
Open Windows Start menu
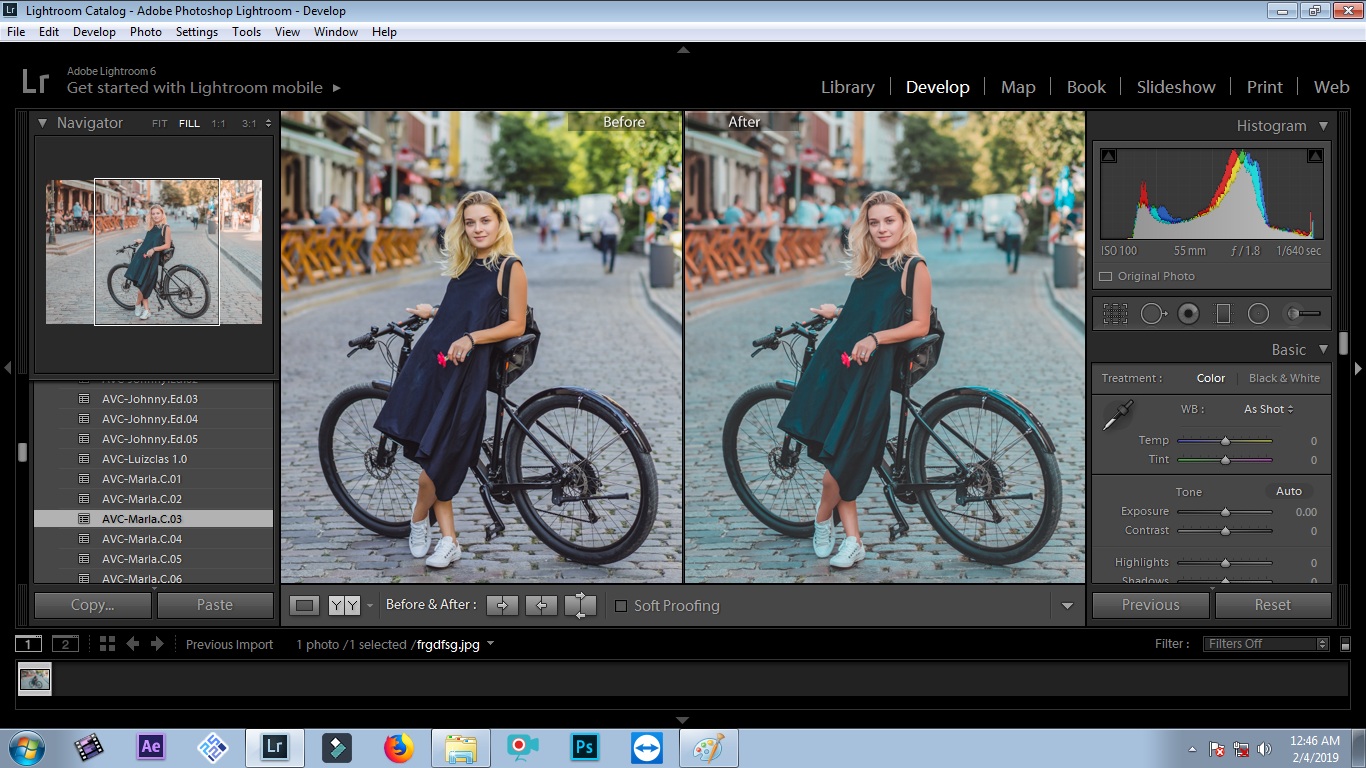26,747
